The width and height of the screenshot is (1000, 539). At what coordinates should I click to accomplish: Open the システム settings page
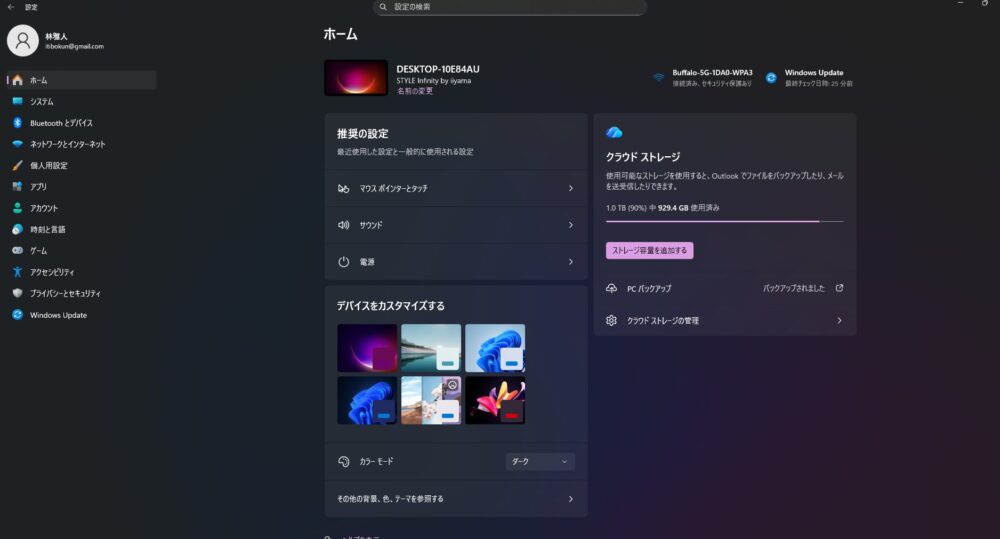[x=42, y=102]
